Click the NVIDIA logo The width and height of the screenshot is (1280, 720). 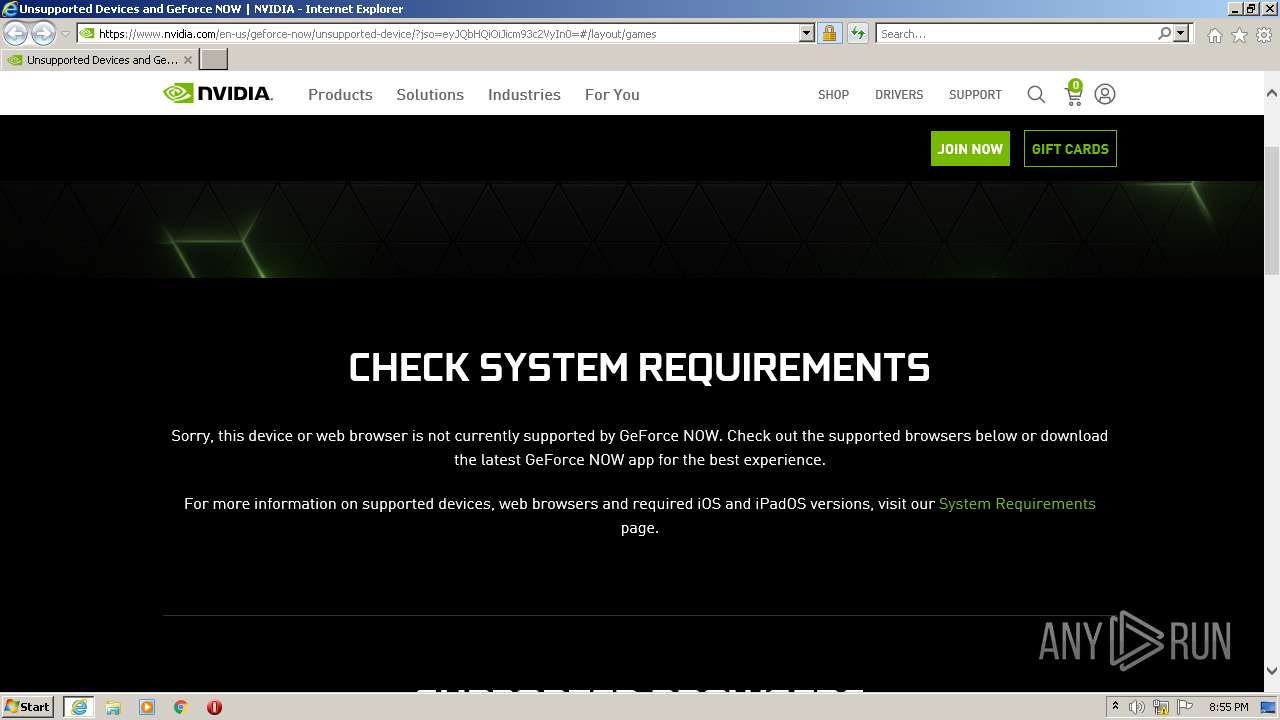[x=218, y=94]
